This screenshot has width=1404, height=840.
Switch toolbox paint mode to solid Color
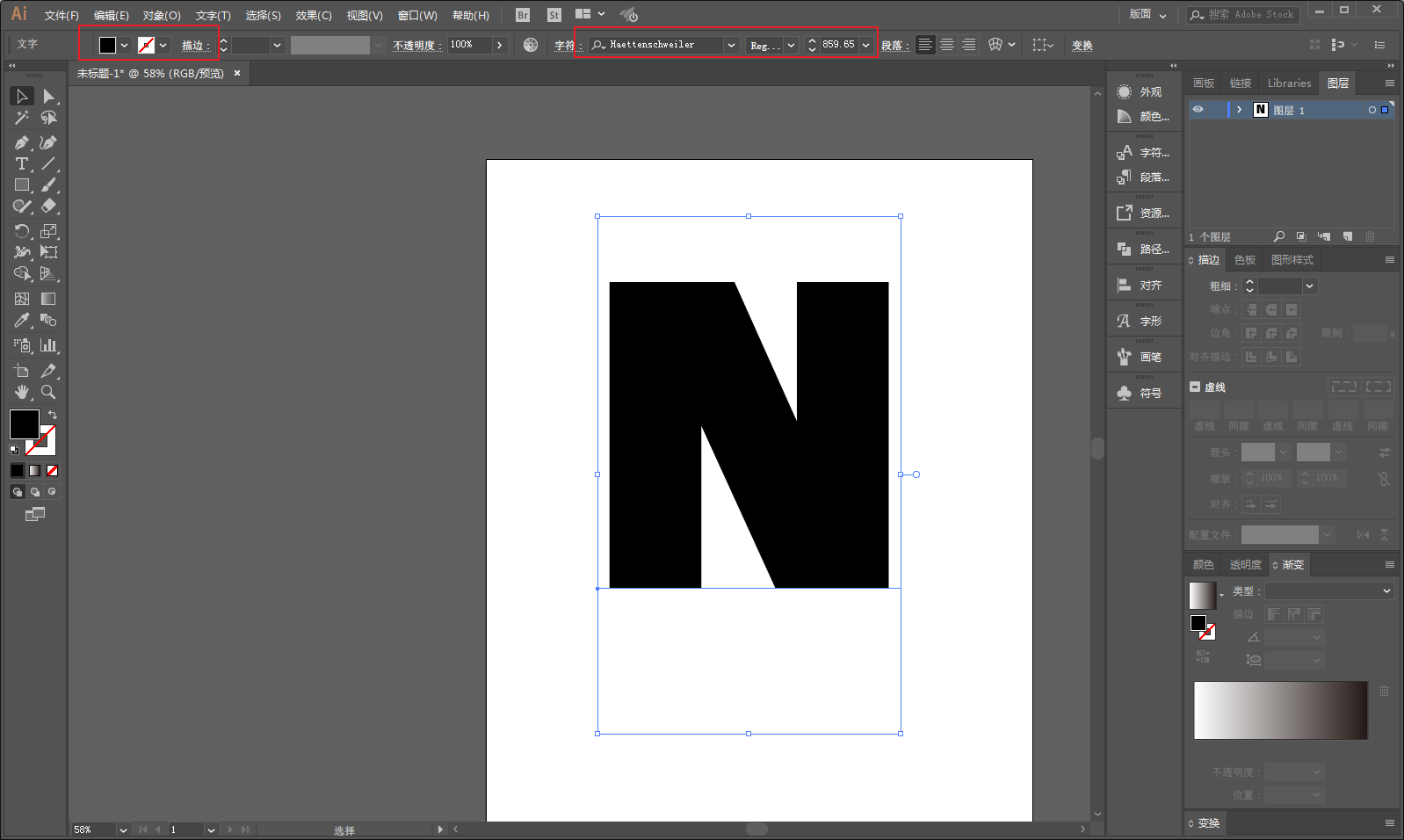tap(18, 471)
